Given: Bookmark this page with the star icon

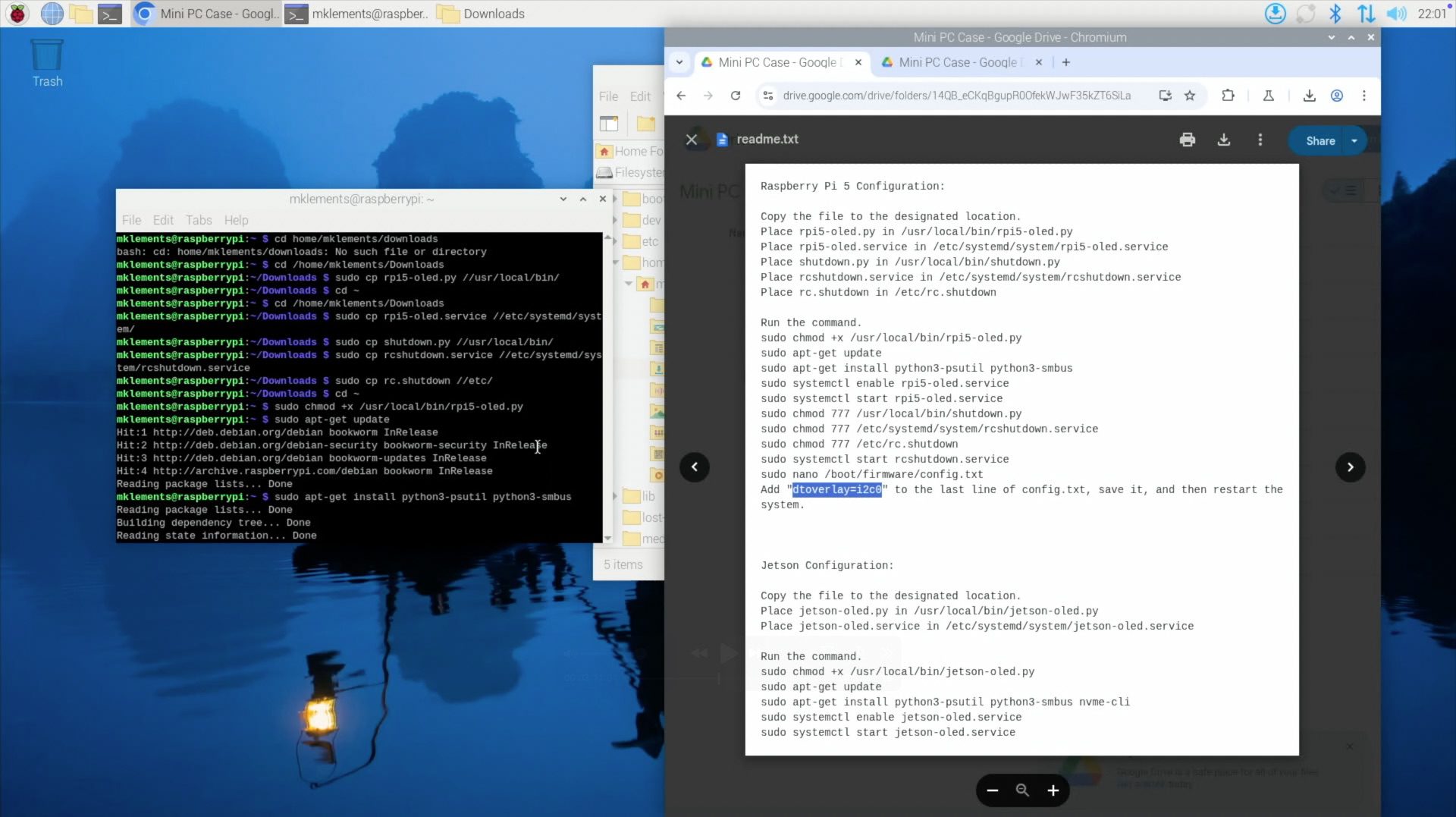Looking at the screenshot, I should coord(1190,96).
